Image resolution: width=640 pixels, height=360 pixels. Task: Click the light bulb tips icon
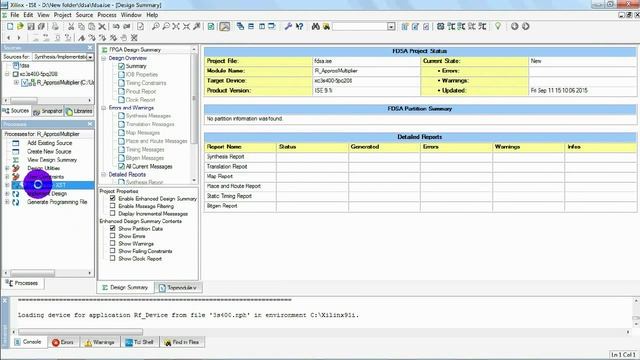pos(498,27)
